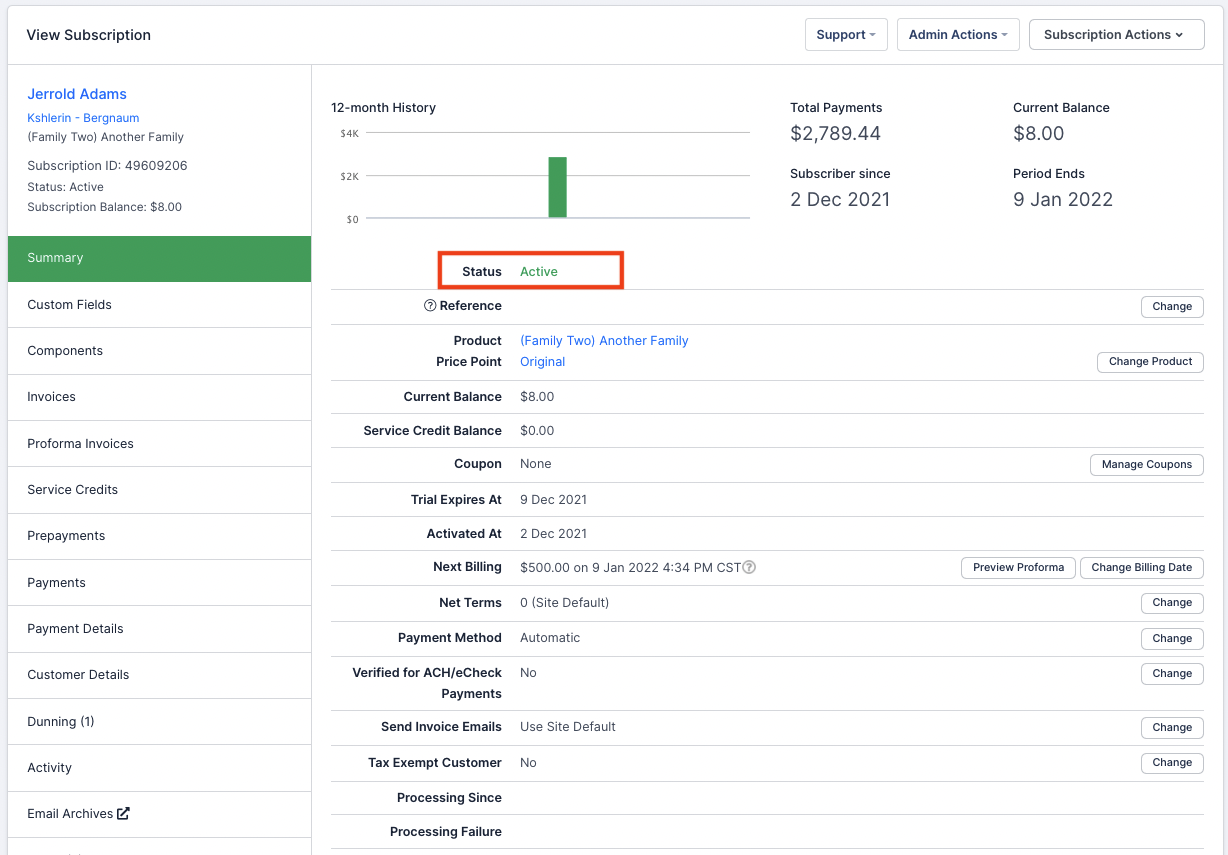Expand the Admin Actions dropdown

[957, 35]
